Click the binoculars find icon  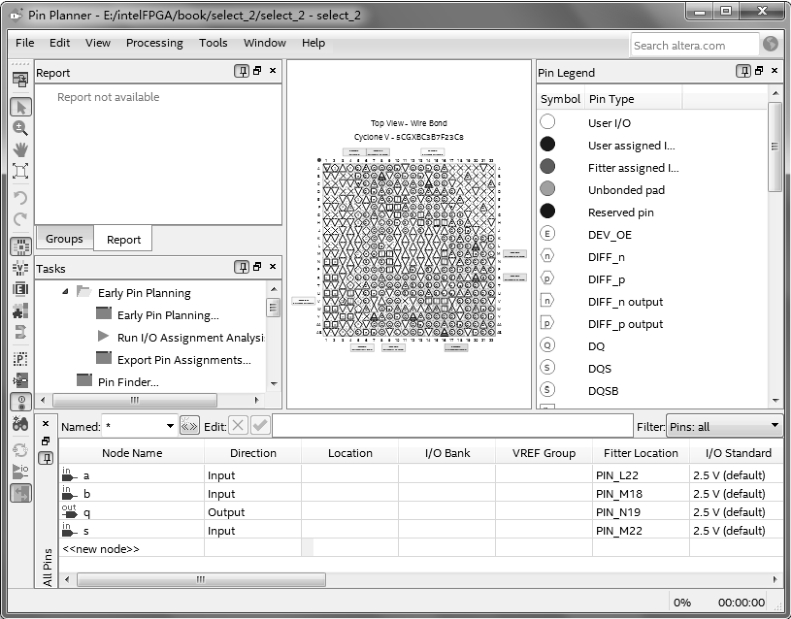tap(20, 424)
